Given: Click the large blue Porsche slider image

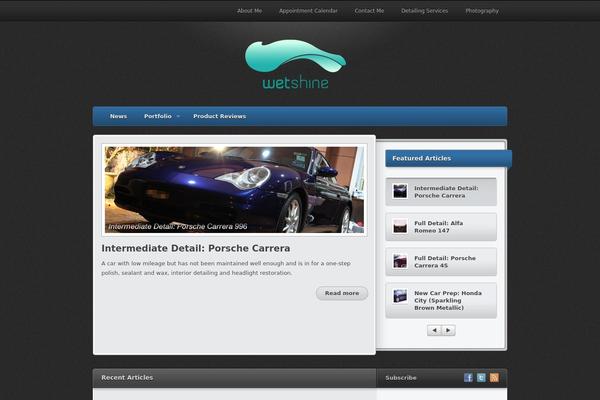Looking at the screenshot, I should click(x=235, y=190).
